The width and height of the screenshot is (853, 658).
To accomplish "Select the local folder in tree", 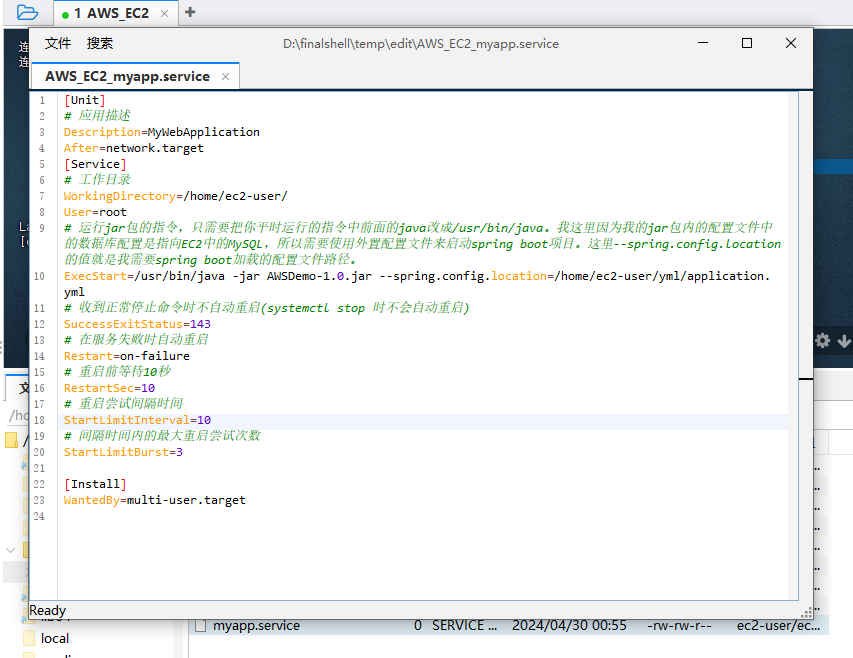I will [x=55, y=638].
